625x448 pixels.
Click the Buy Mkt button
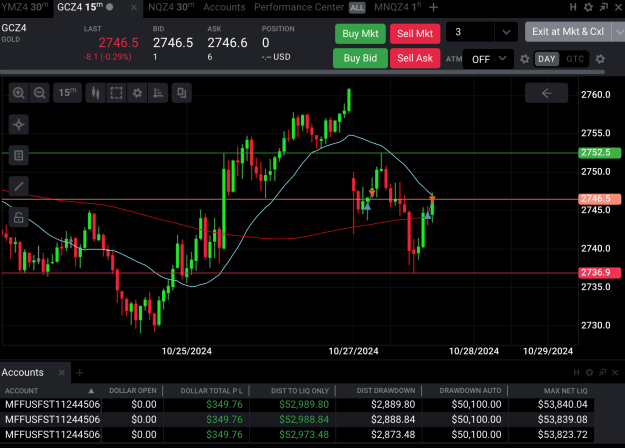pyautogui.click(x=360, y=33)
